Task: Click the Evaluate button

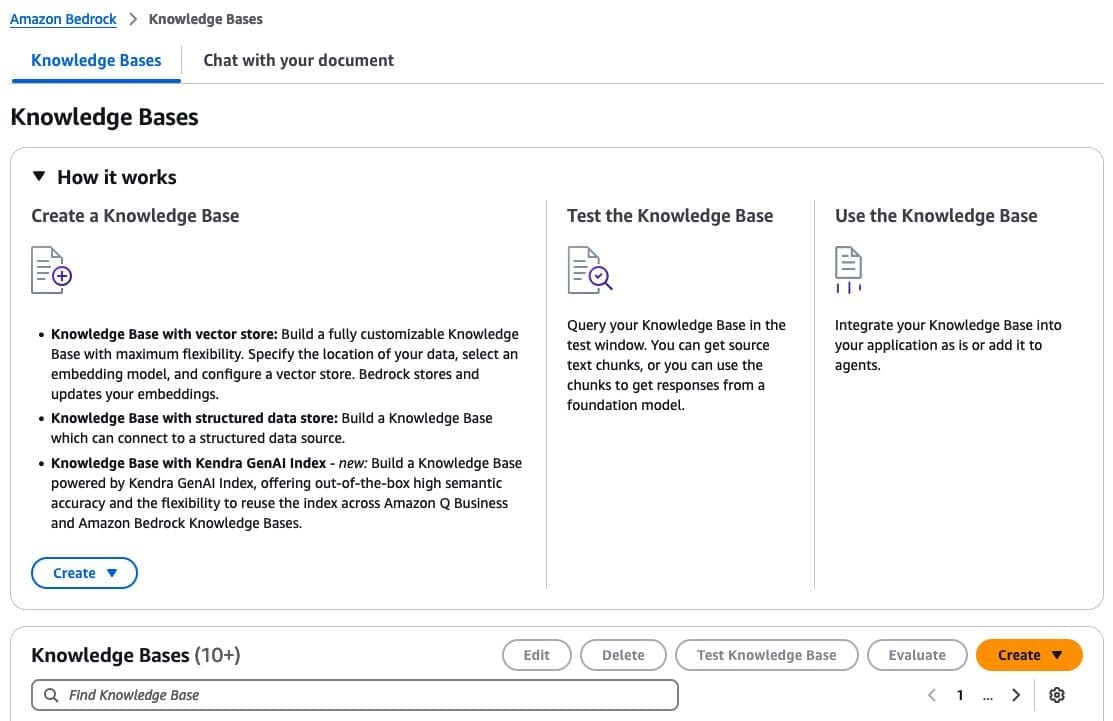Action: pyautogui.click(x=916, y=655)
